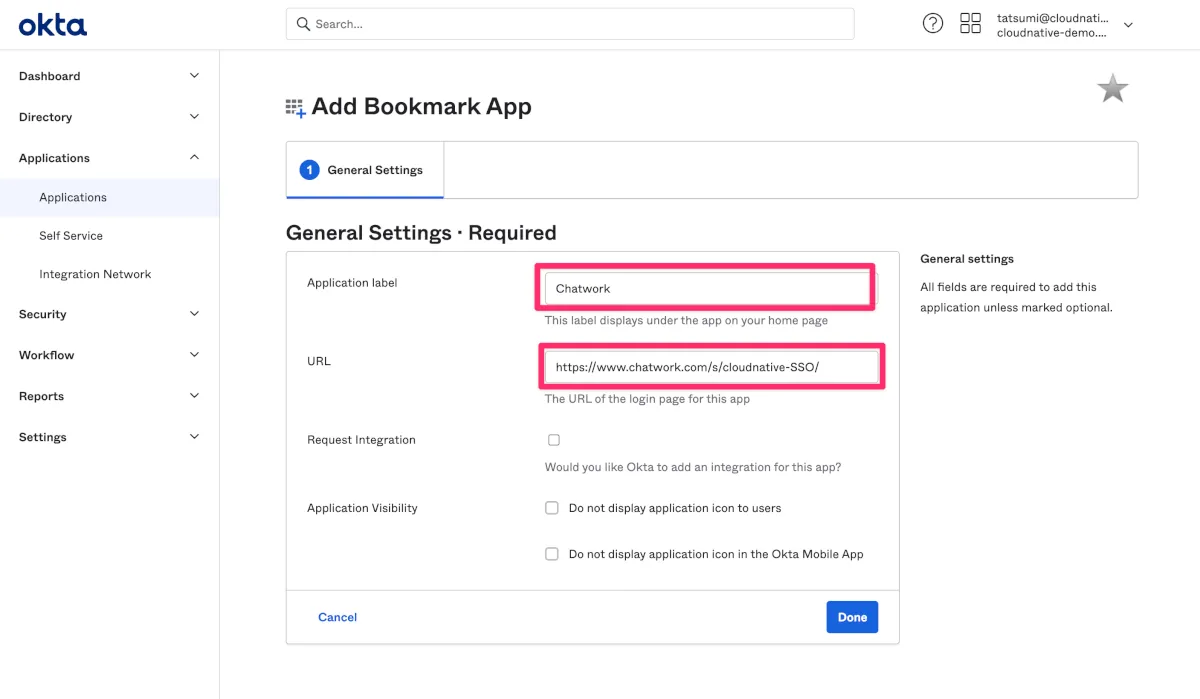
Task: Click the step 1 circle badge
Action: coord(309,170)
